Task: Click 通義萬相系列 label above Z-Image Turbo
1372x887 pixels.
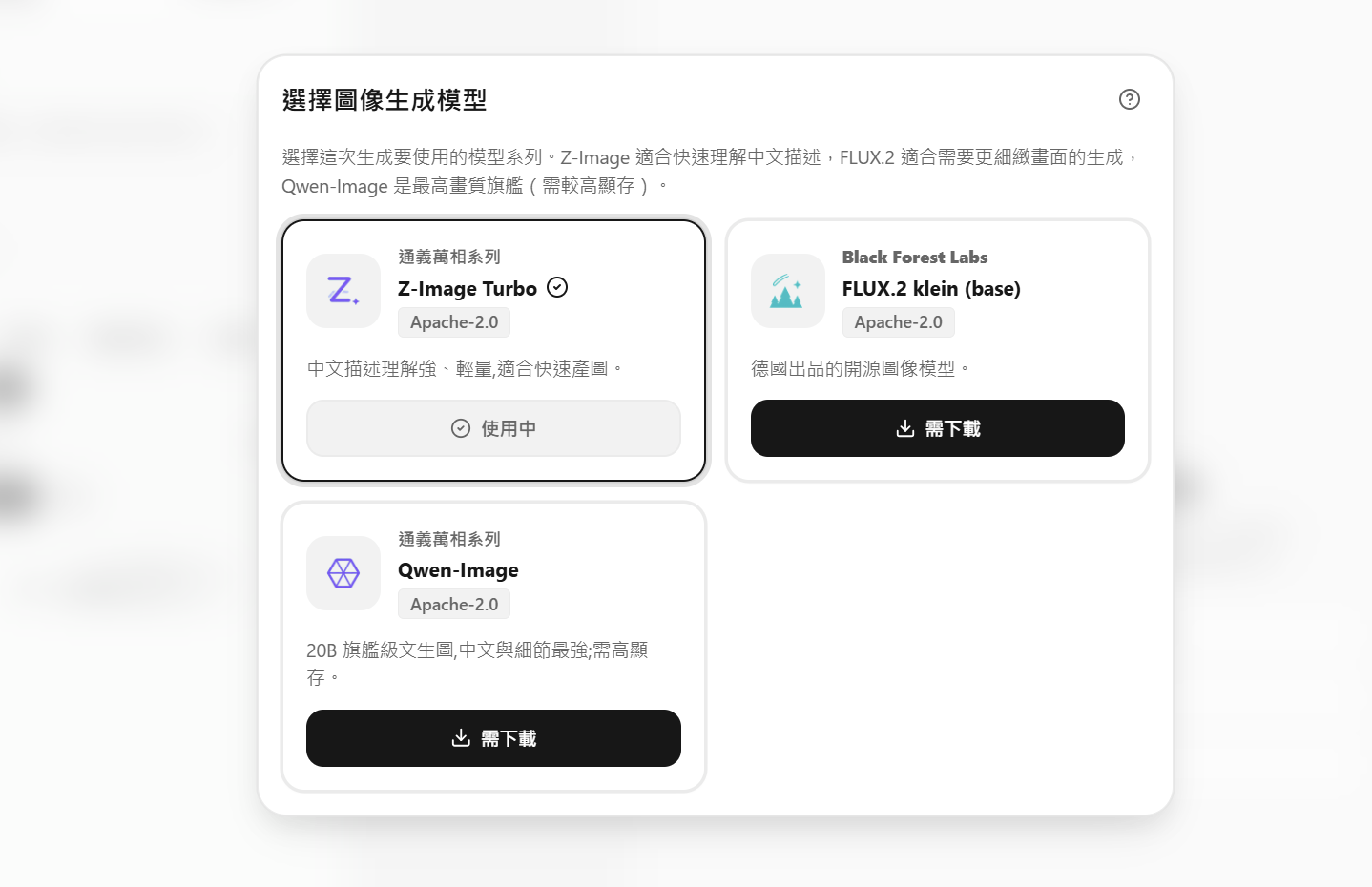Action: click(449, 257)
